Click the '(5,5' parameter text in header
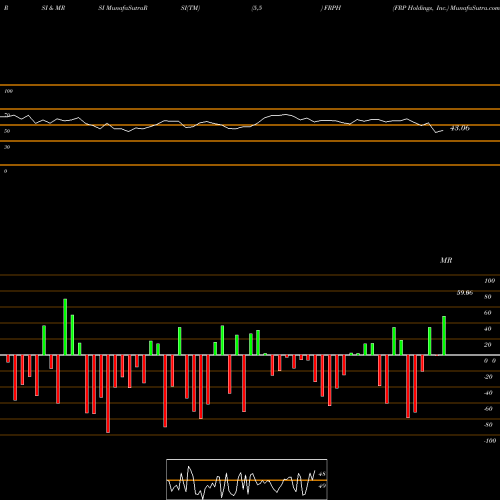The width and height of the screenshot is (500, 500). coord(257,8)
